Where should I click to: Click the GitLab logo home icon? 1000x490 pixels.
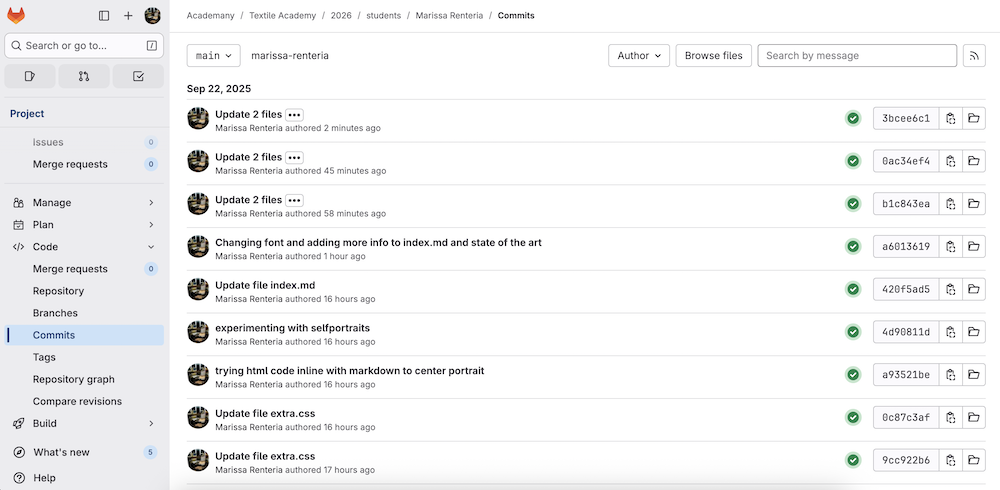pos(17,15)
